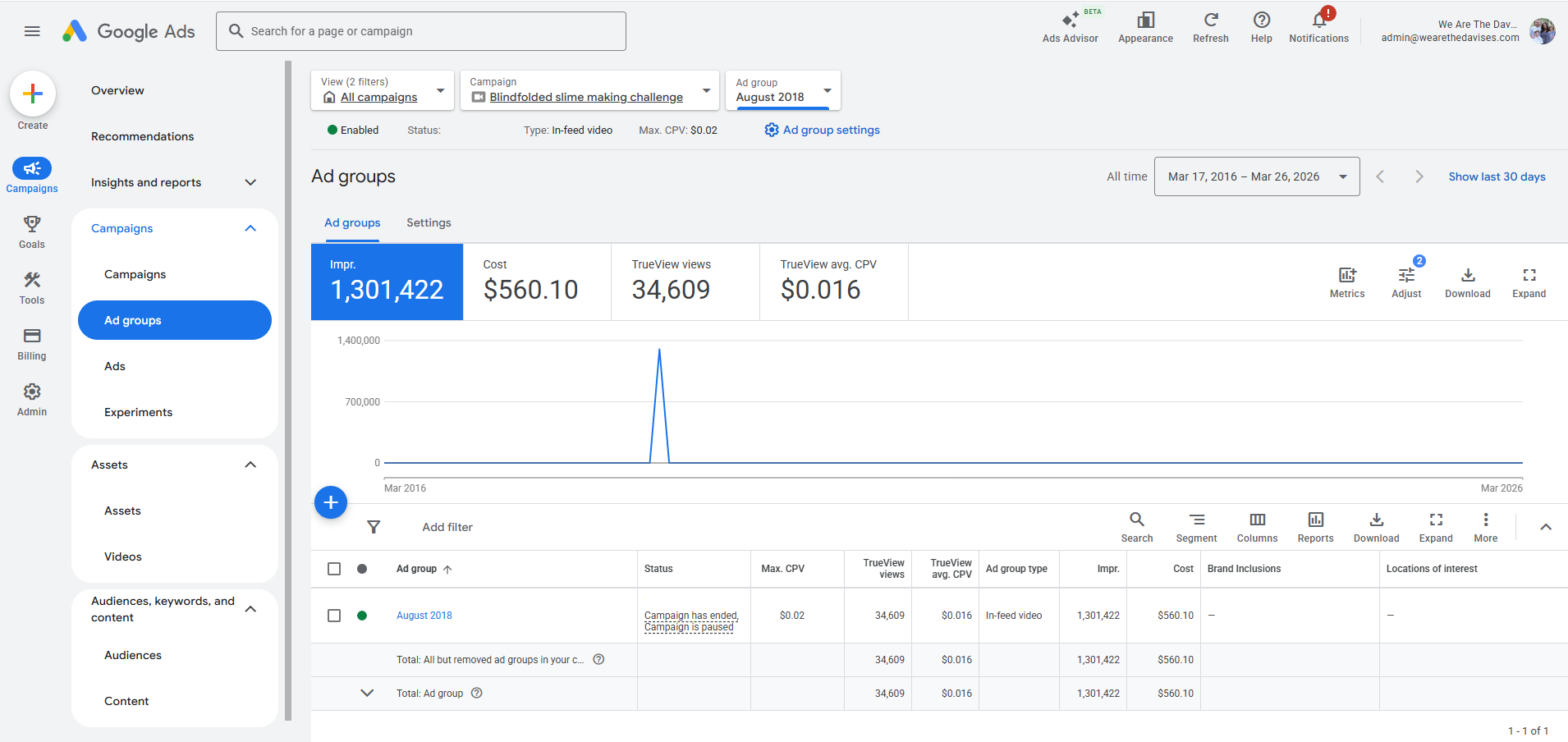View Notifications bell
The height and width of the screenshot is (742, 1568).
[x=1318, y=27]
